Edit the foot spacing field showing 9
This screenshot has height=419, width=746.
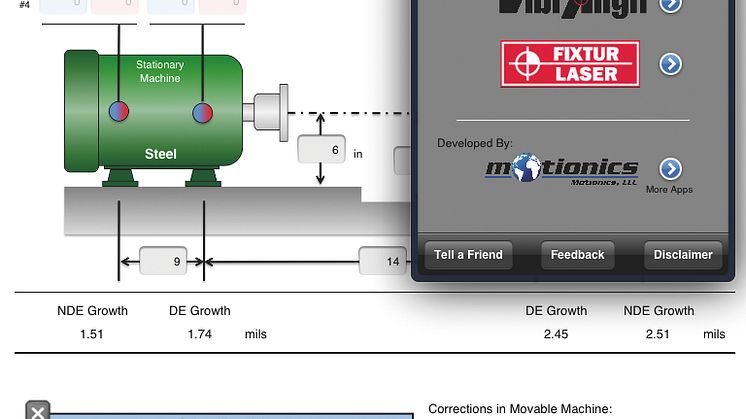pos(164,262)
